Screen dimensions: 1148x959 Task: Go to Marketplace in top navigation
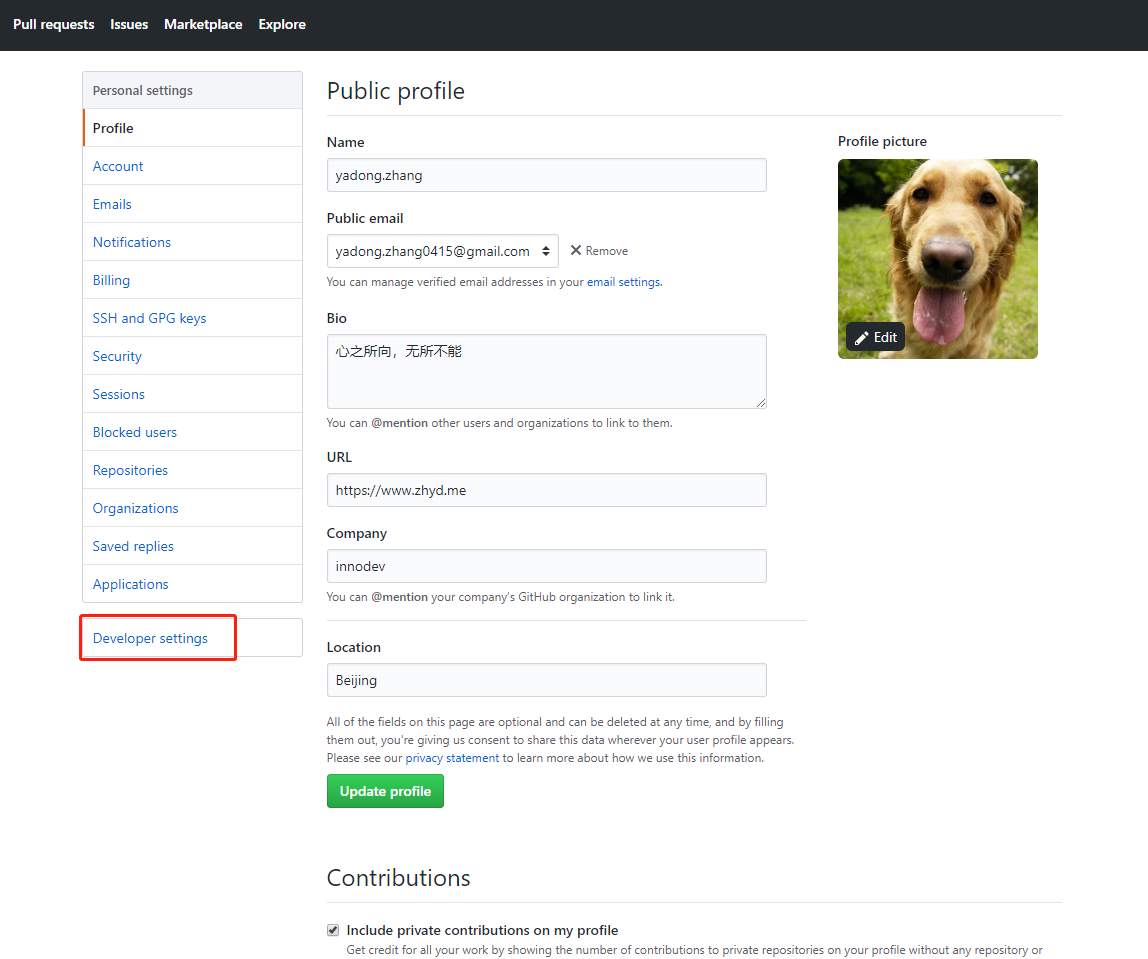(203, 24)
